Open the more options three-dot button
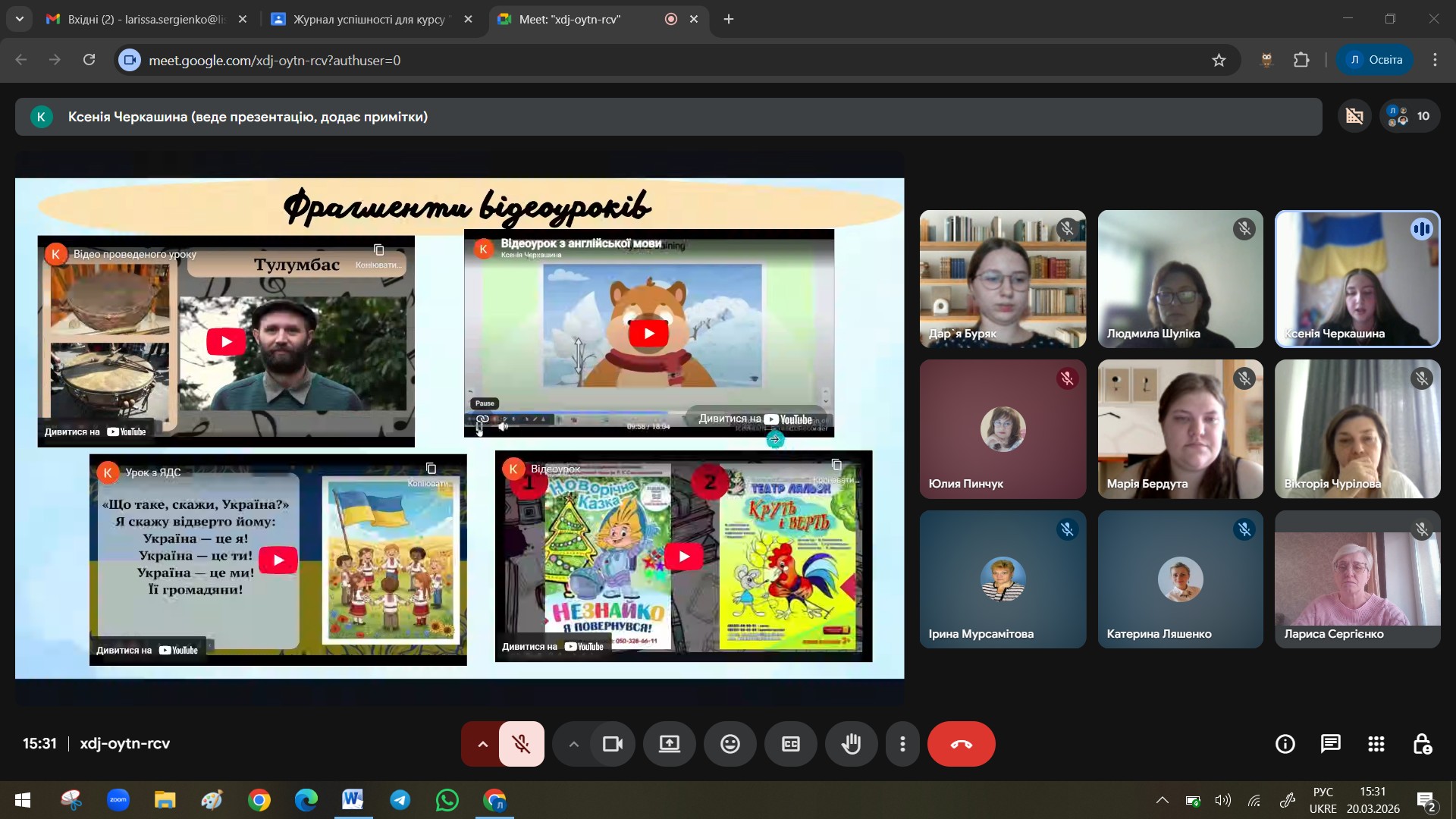Viewport: 1456px width, 819px height. point(902,744)
